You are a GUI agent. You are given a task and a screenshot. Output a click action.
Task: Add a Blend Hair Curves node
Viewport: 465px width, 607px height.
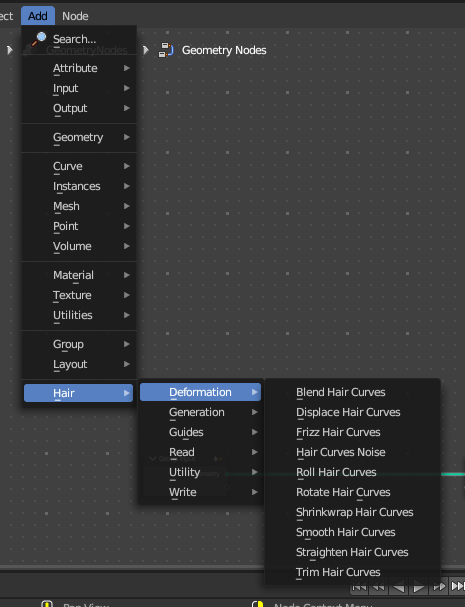(353, 392)
